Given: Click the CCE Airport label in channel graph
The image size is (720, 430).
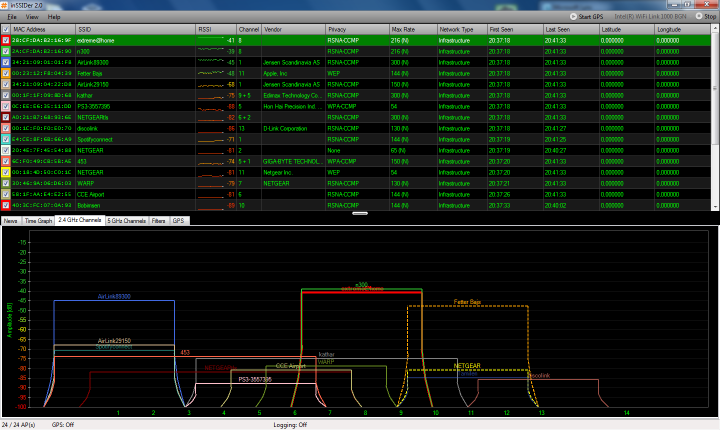Looking at the screenshot, I should pos(290,366).
